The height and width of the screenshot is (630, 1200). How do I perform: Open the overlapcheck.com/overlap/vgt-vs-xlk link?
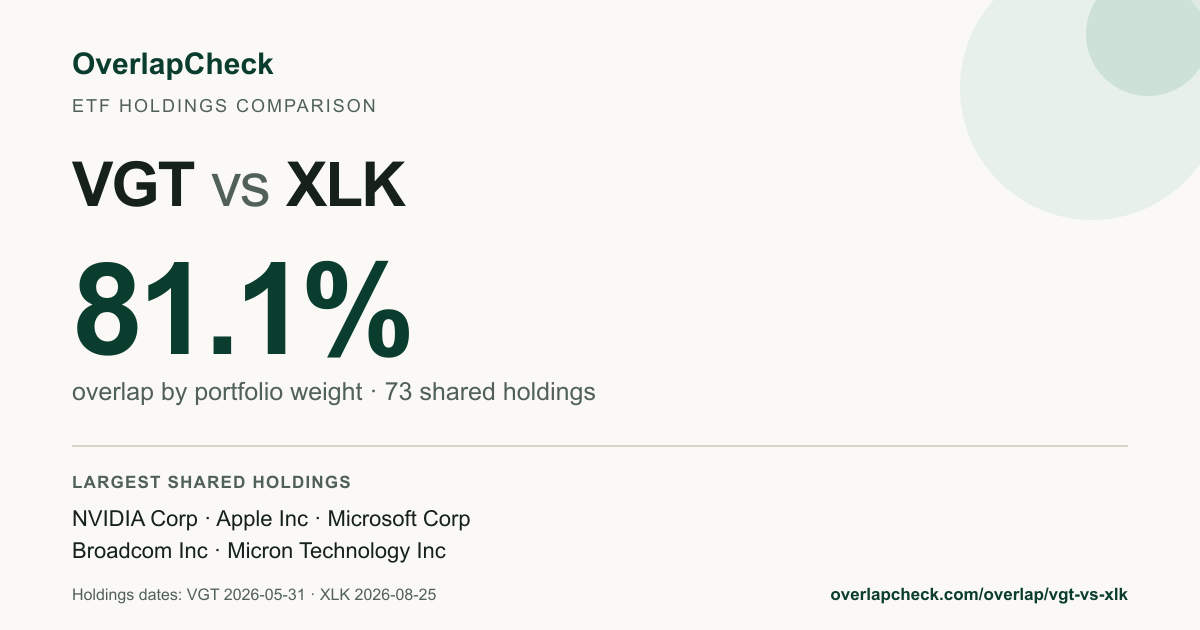(979, 594)
